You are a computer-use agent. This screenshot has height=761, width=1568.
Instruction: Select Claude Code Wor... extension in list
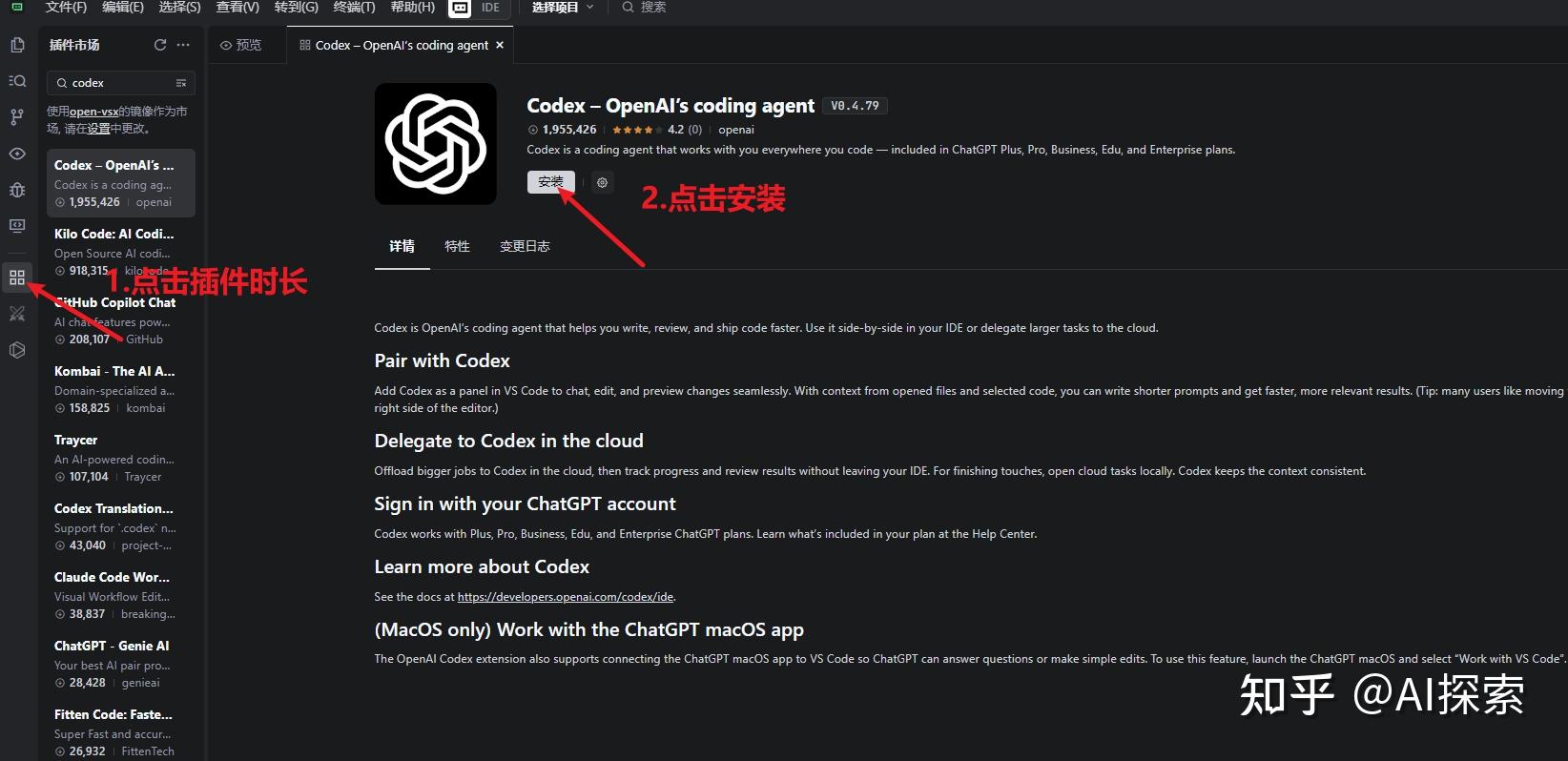(121, 595)
